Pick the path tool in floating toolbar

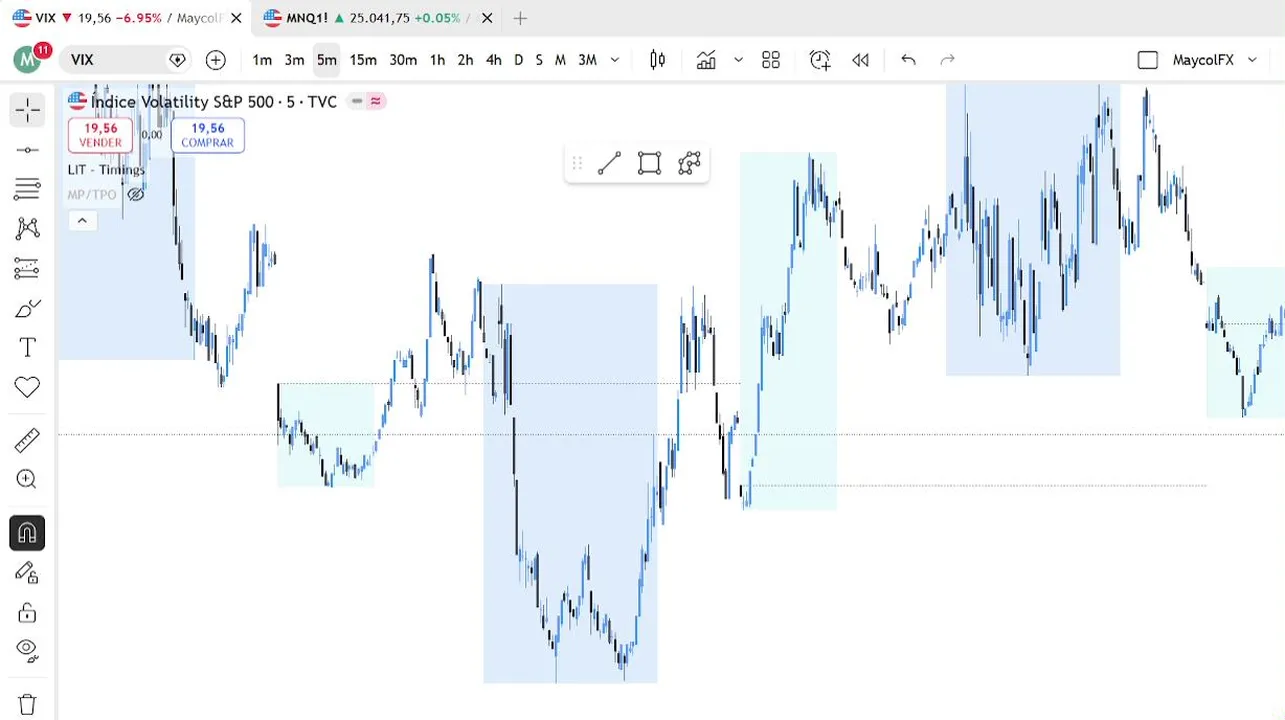pyautogui.click(x=689, y=163)
